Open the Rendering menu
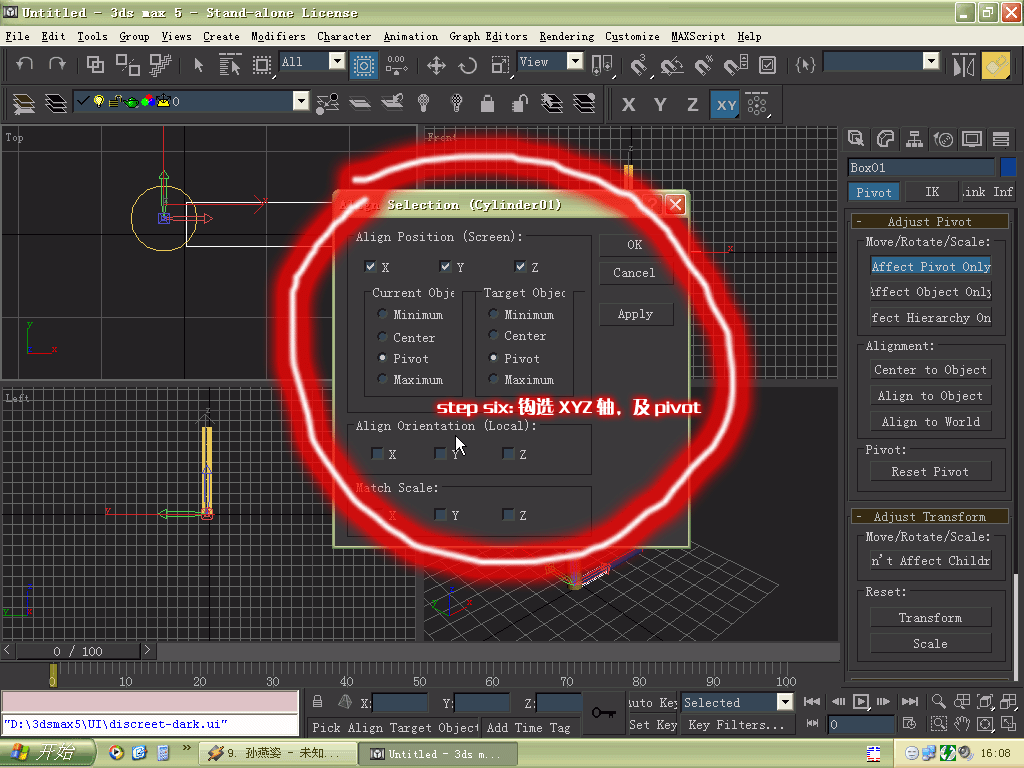Image resolution: width=1024 pixels, height=768 pixels. 566,37
